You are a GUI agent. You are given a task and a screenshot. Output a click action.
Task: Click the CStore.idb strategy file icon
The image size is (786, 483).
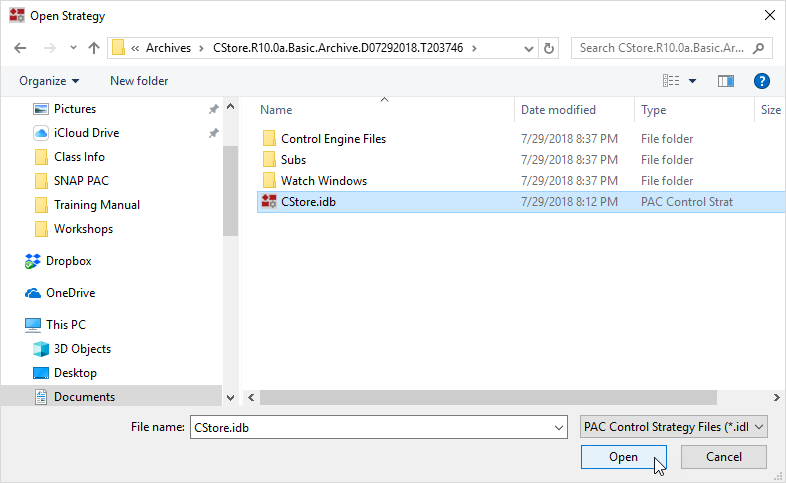coord(268,202)
